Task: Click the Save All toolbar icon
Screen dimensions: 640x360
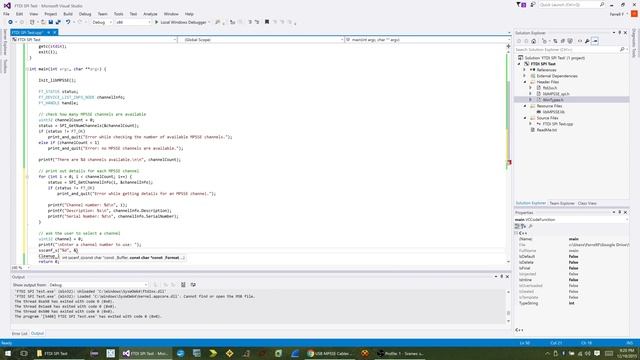Action: [x=58, y=22]
